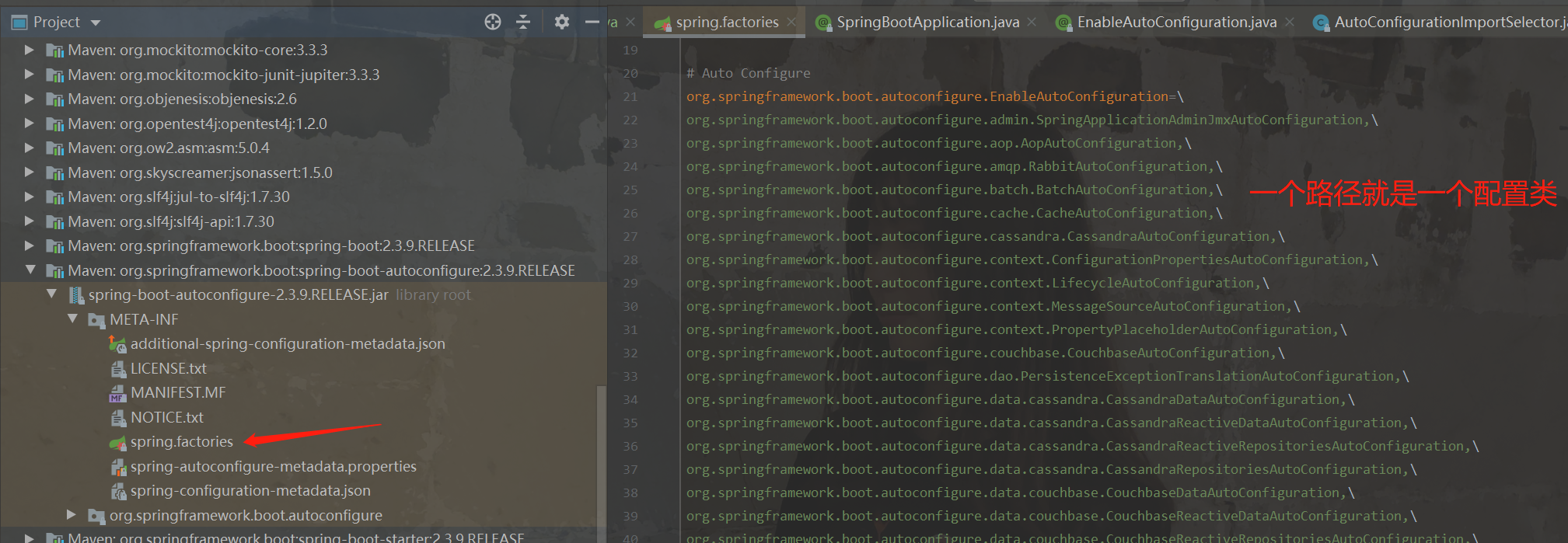Select additional-spring-configuration-metadata.json file
This screenshot has height=543, width=1568.
coord(288,344)
